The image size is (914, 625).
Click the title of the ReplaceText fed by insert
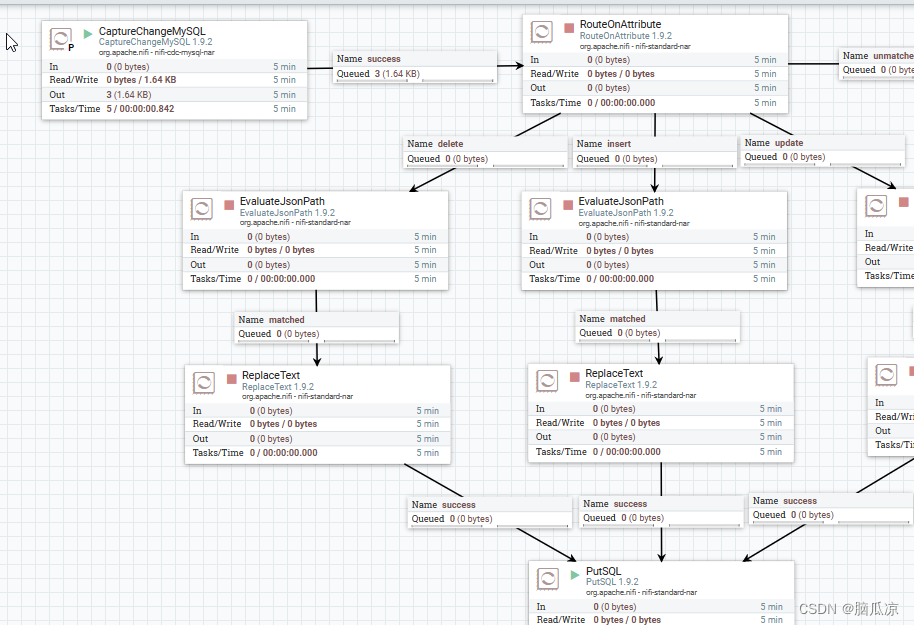(614, 373)
